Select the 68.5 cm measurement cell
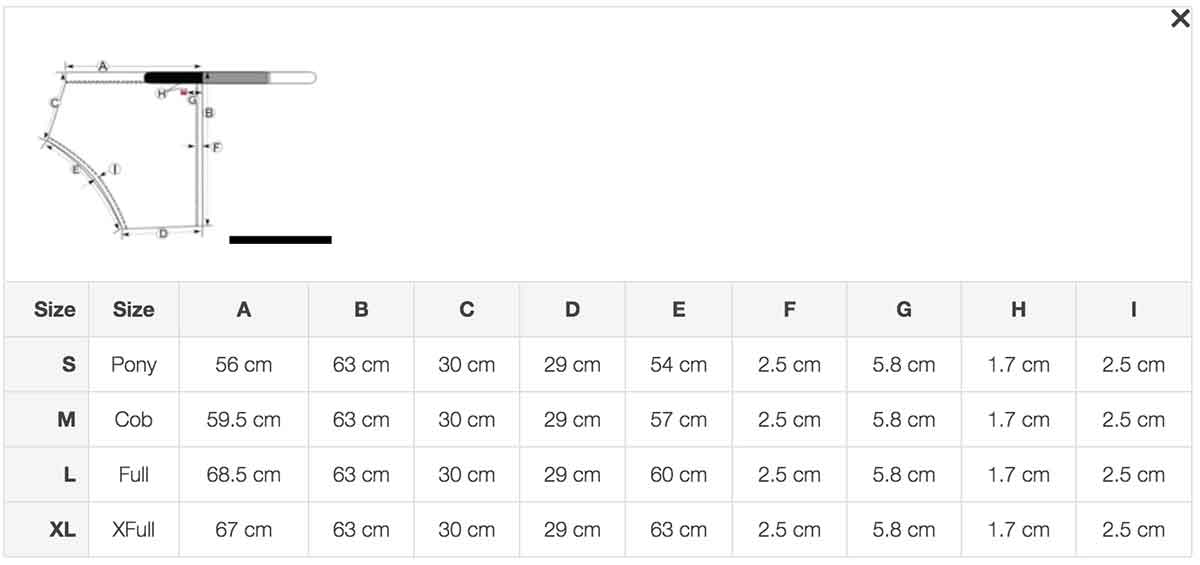 click(x=244, y=475)
